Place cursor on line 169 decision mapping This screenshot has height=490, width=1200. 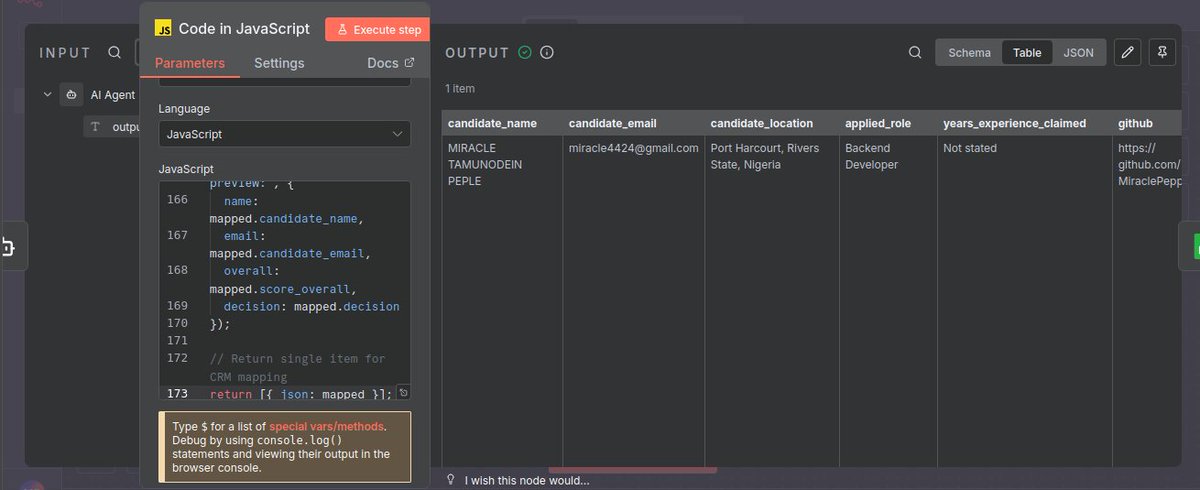311,306
